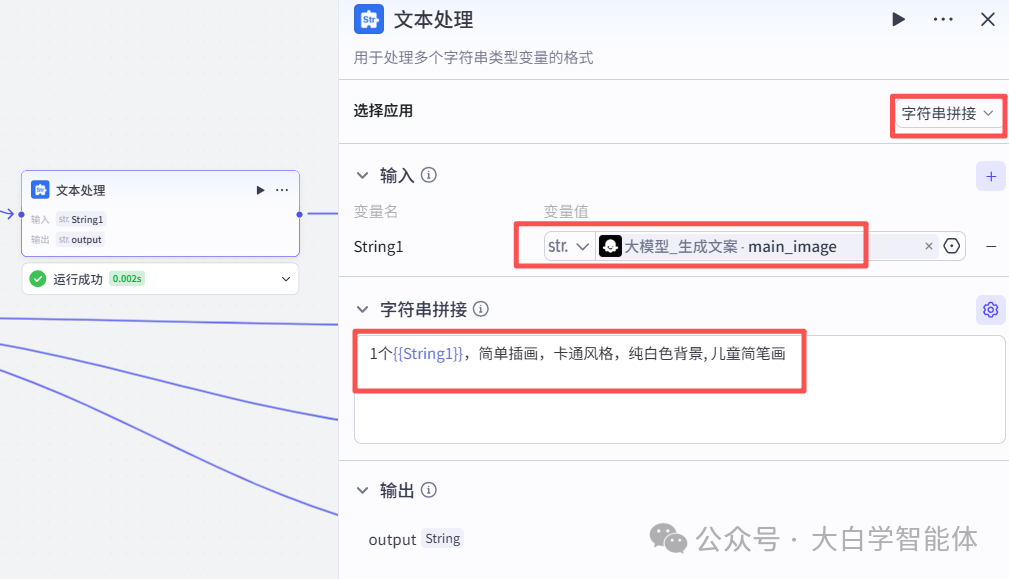This screenshot has width=1009, height=579.
Task: Click the 变量值 column header
Action: [566, 212]
